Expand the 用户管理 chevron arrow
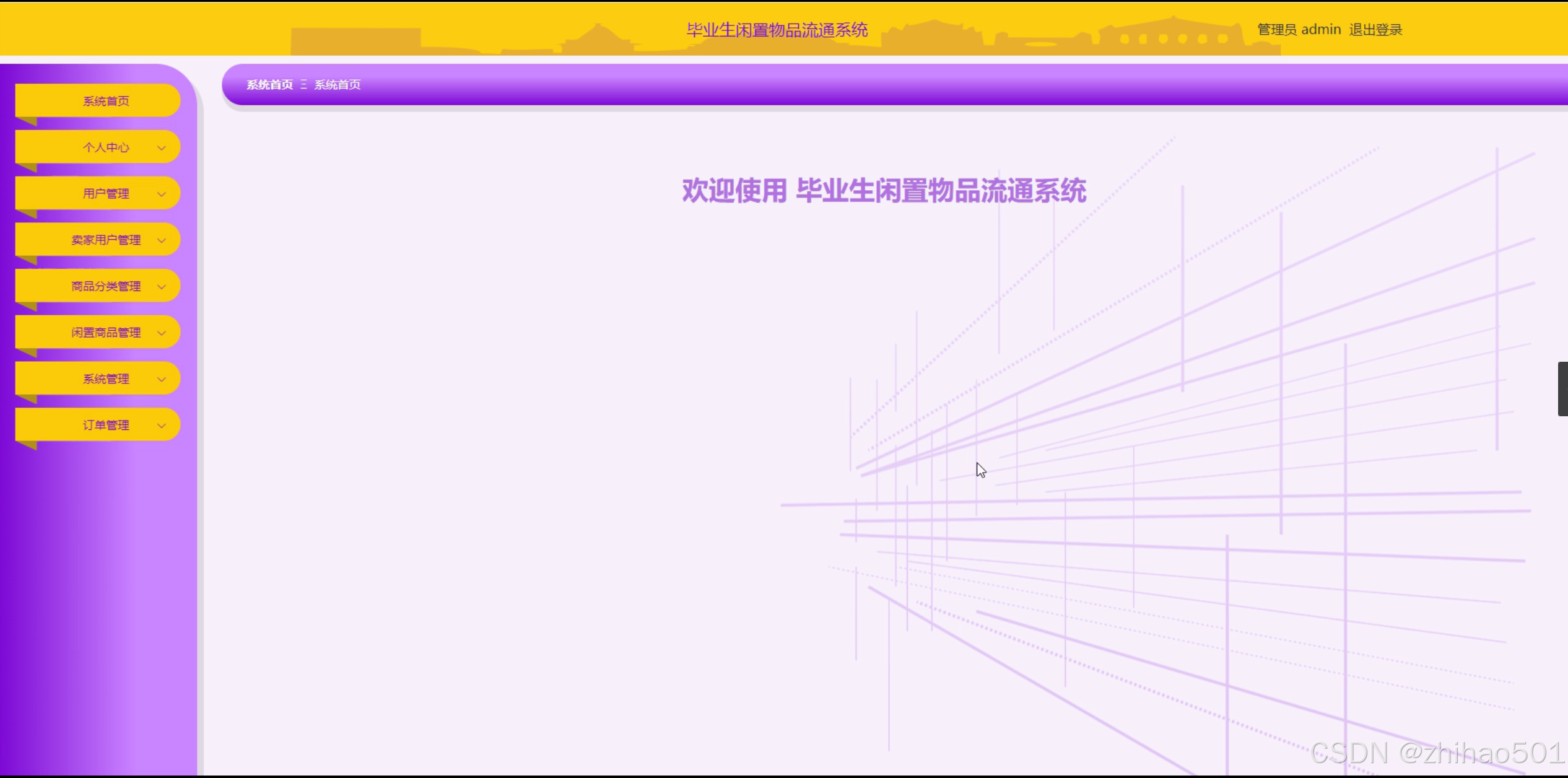 pos(162,194)
